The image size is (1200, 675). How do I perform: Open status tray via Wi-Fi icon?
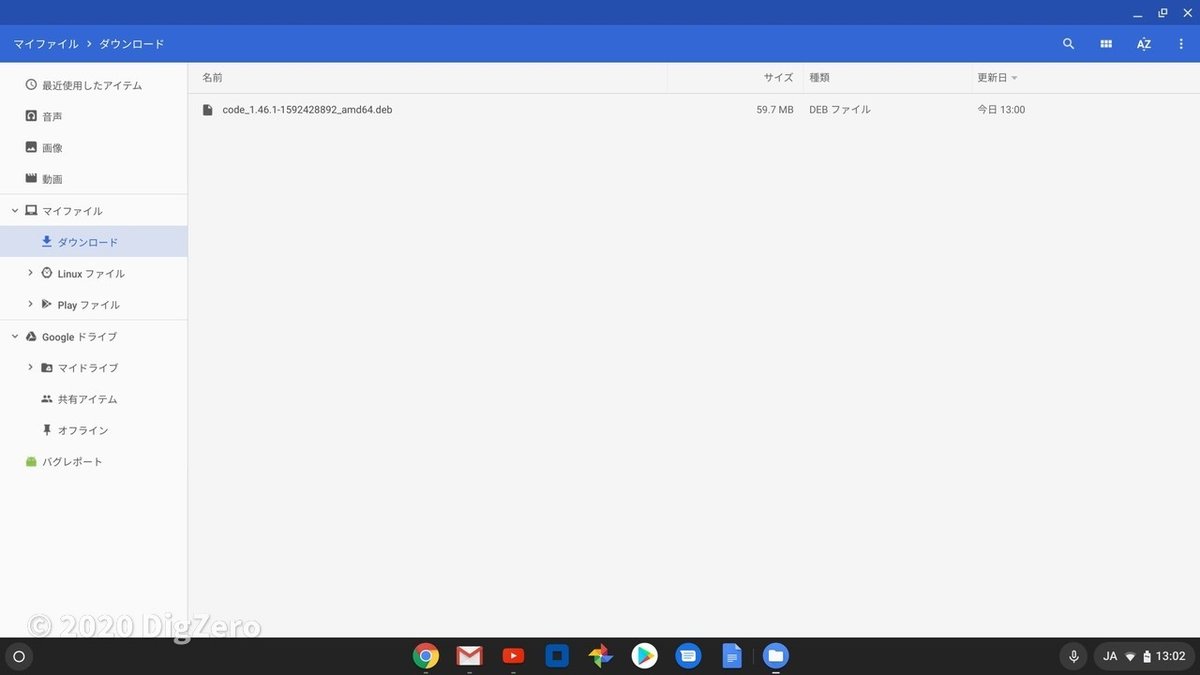tap(1130, 657)
